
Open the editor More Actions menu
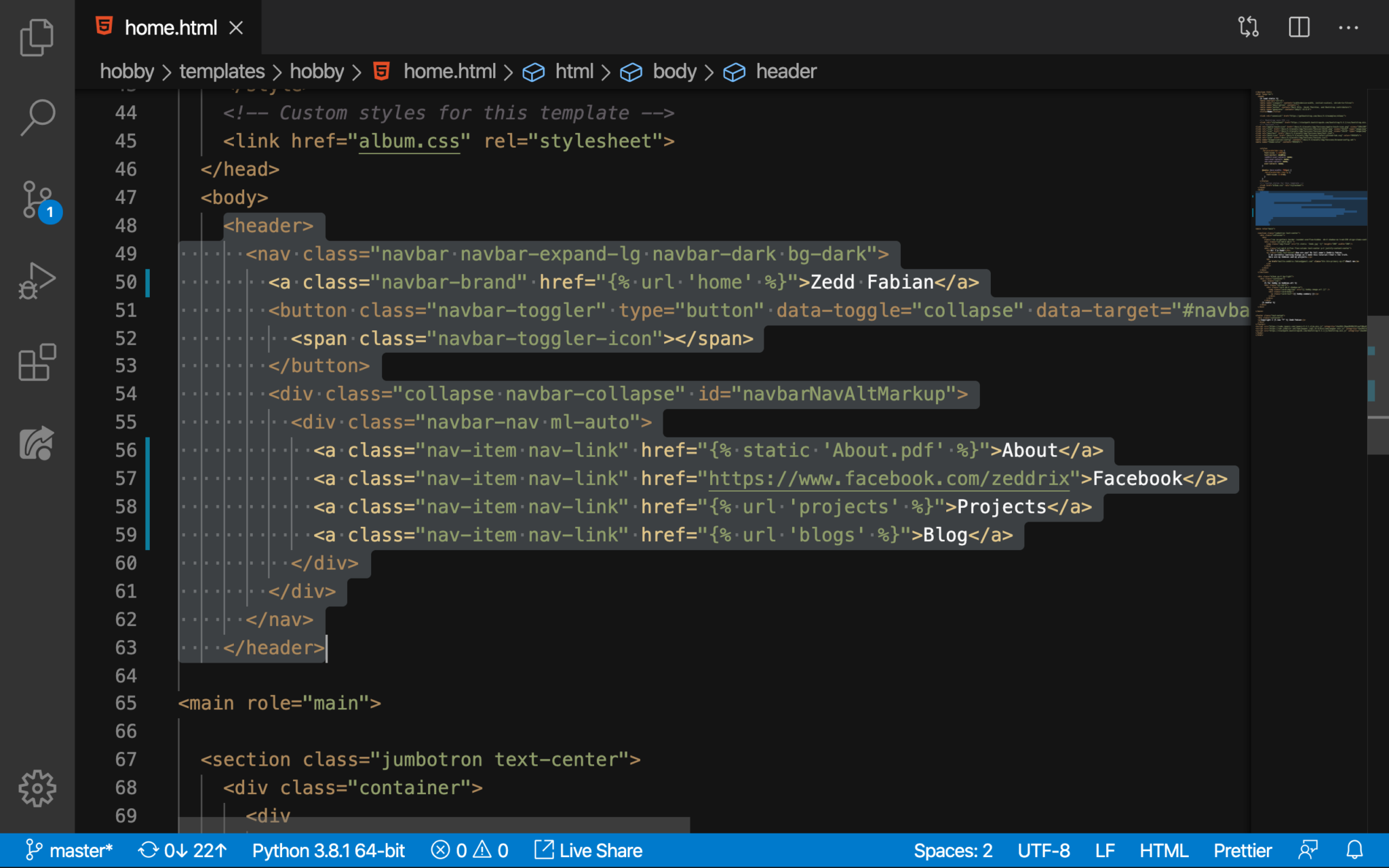tap(1348, 27)
